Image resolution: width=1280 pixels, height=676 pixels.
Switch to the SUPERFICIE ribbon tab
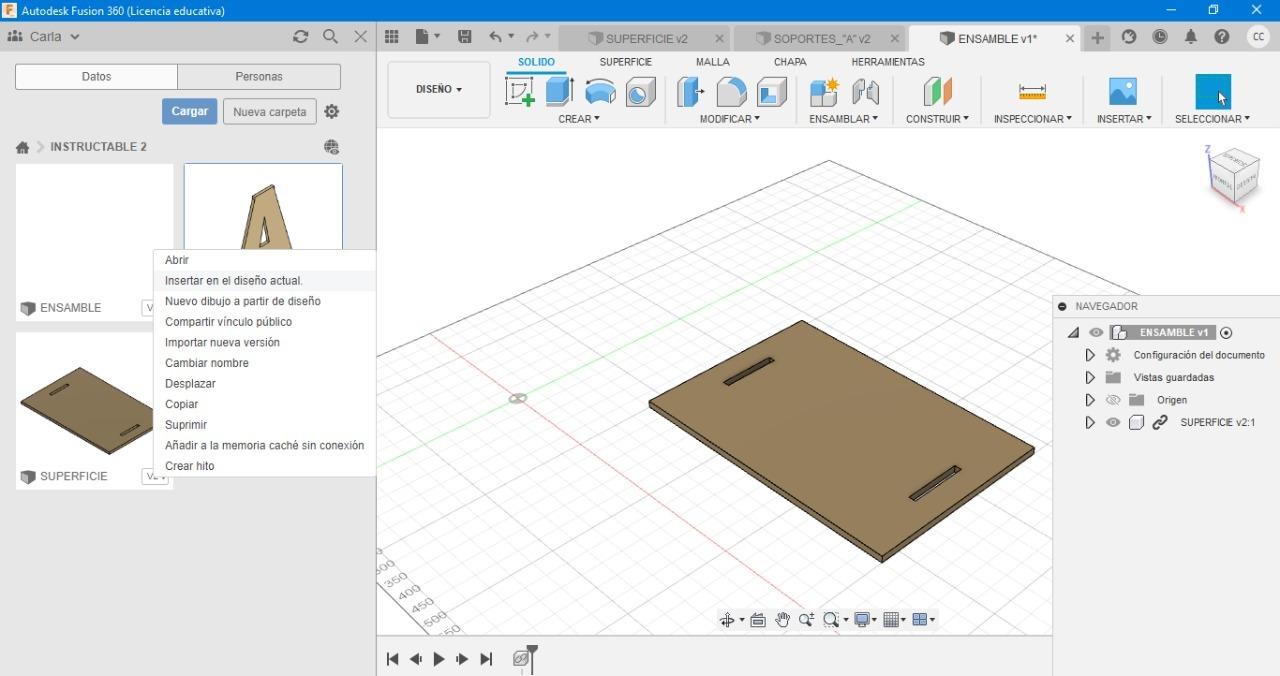pyautogui.click(x=625, y=62)
